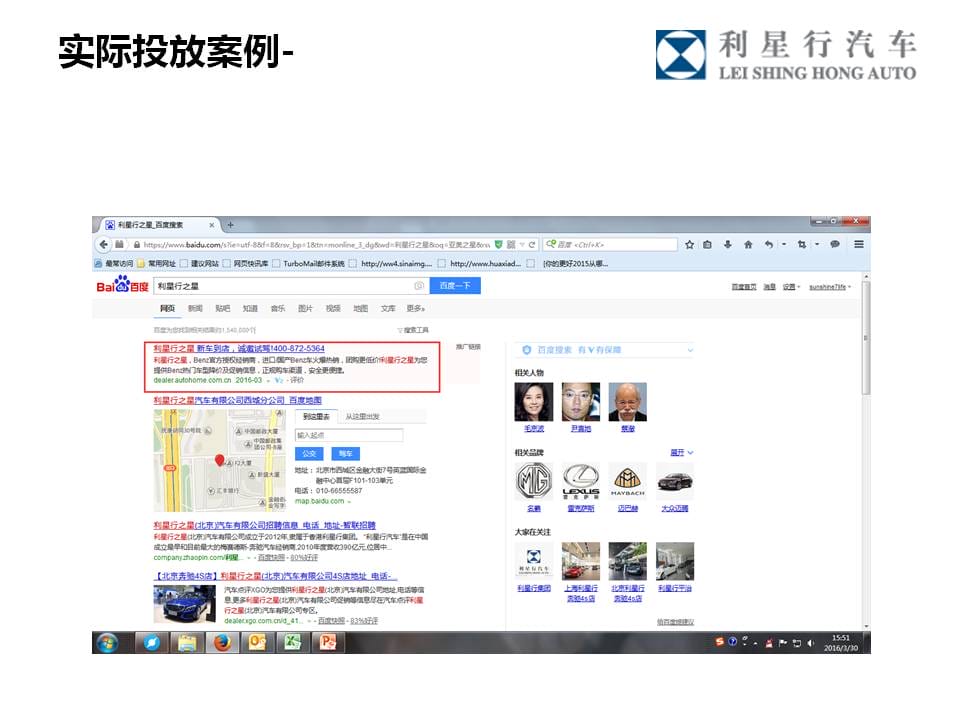The image size is (960, 720).
Task: Open the downloads arrow icon in toolbar
Action: (x=727, y=244)
